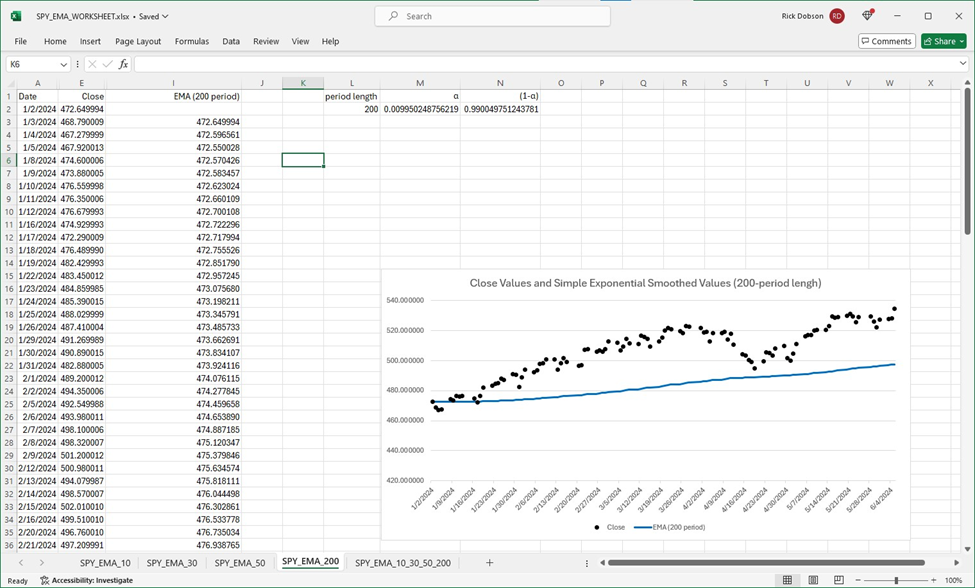Open the Data tab
This screenshot has width=975, height=588.
click(231, 41)
